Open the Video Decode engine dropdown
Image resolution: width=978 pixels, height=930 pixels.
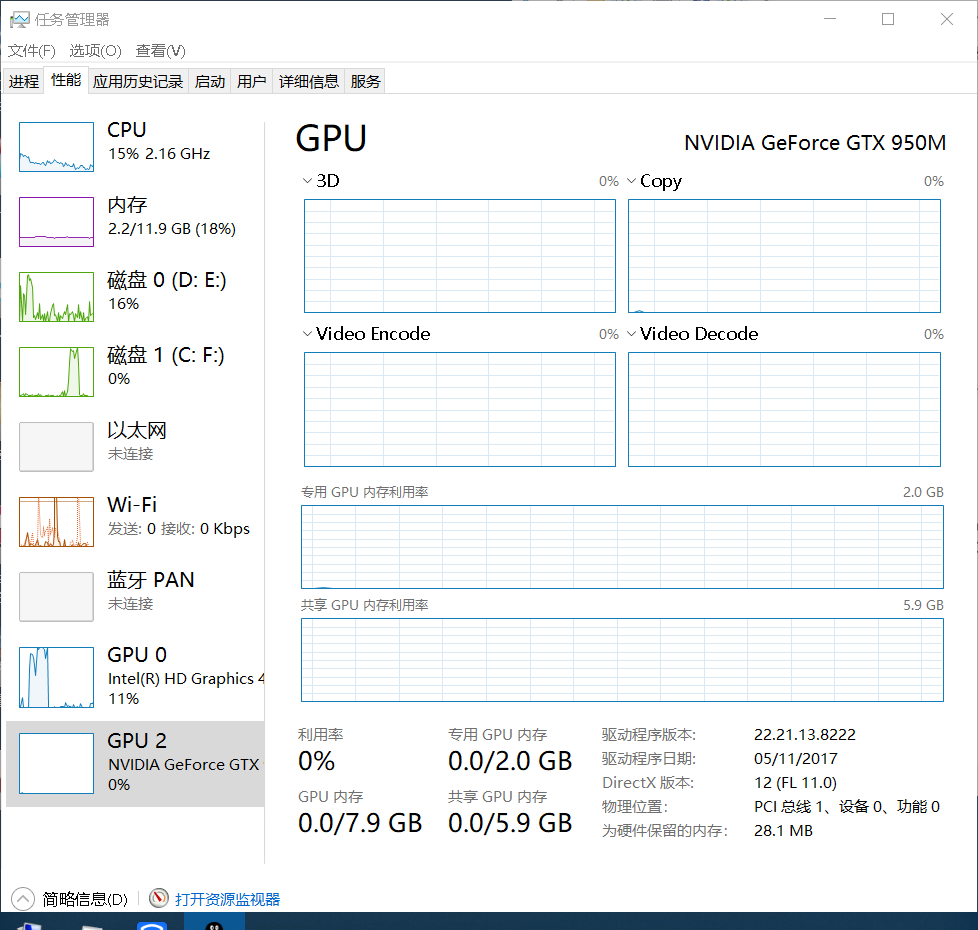631,334
